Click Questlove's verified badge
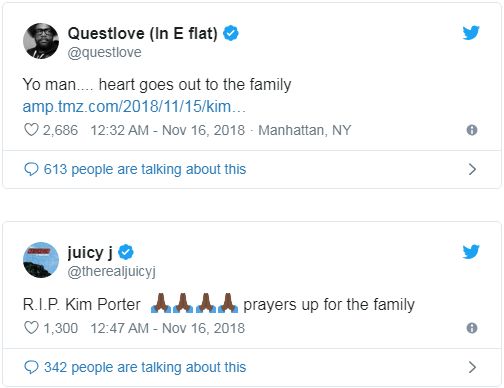Image resolution: width=504 pixels, height=388 pixels. tap(231, 33)
